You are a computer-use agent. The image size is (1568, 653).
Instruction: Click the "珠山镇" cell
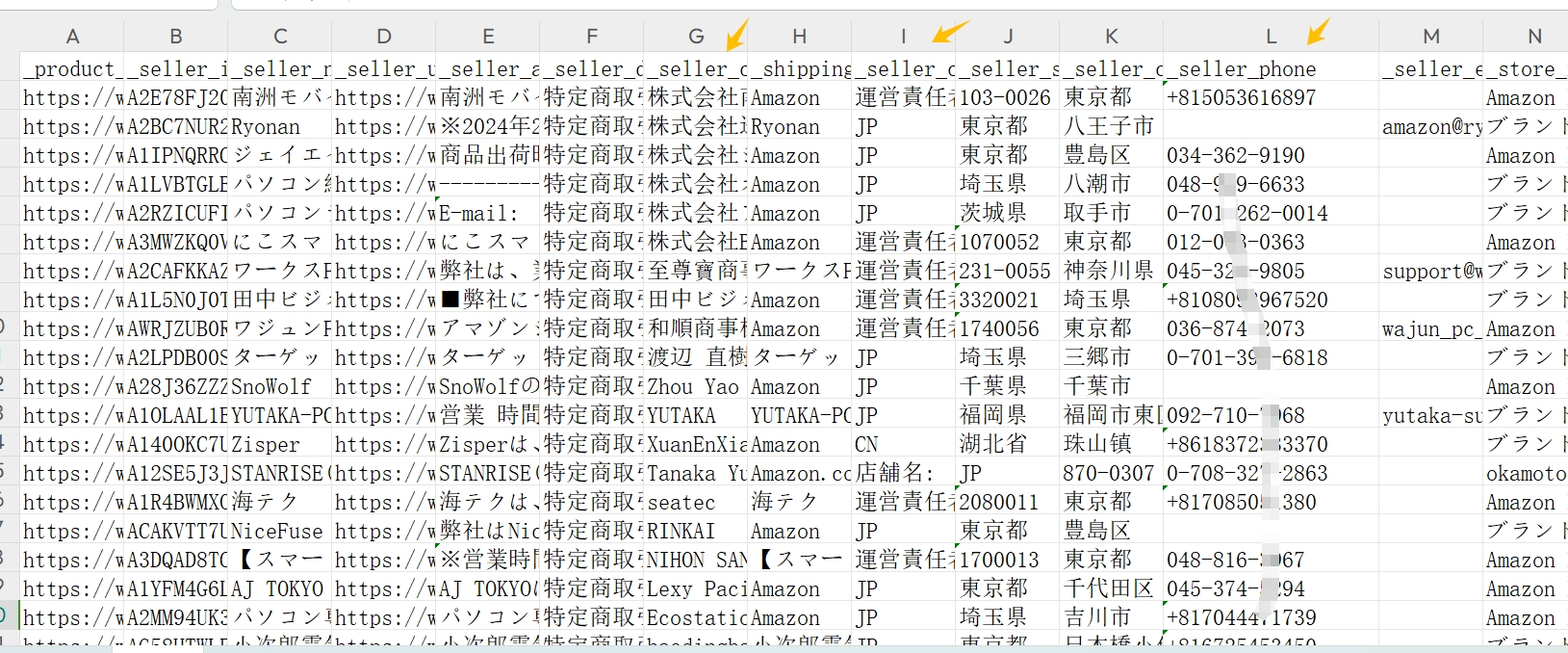1112,444
